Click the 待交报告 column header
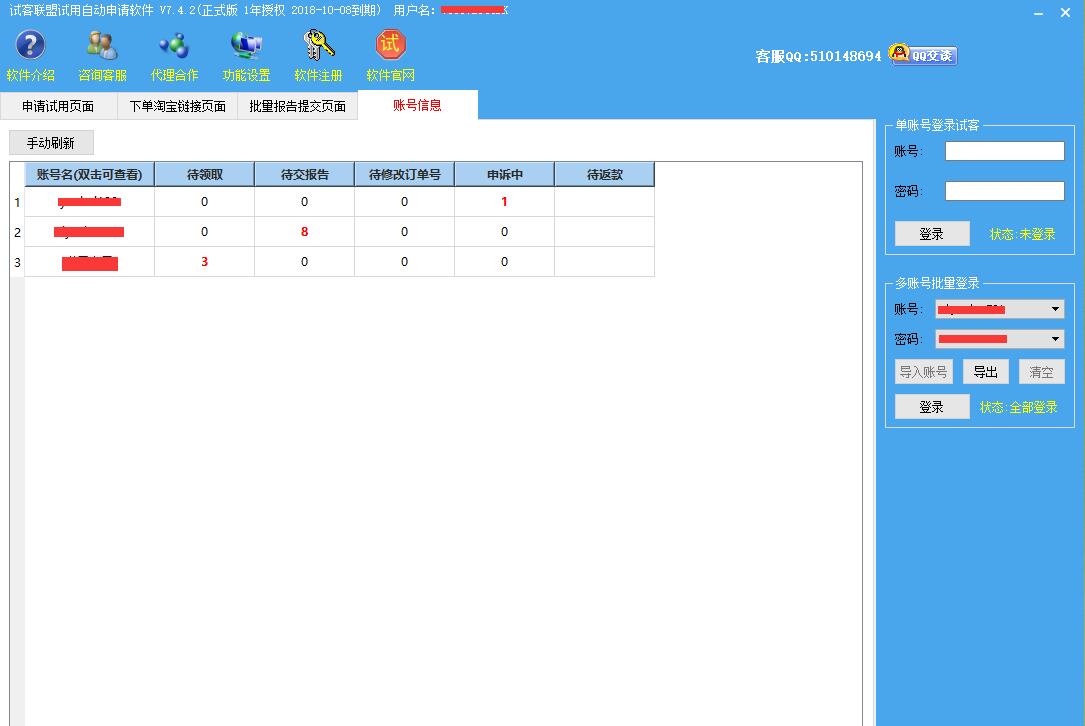Viewport: 1085px width, 726px height. point(305,175)
